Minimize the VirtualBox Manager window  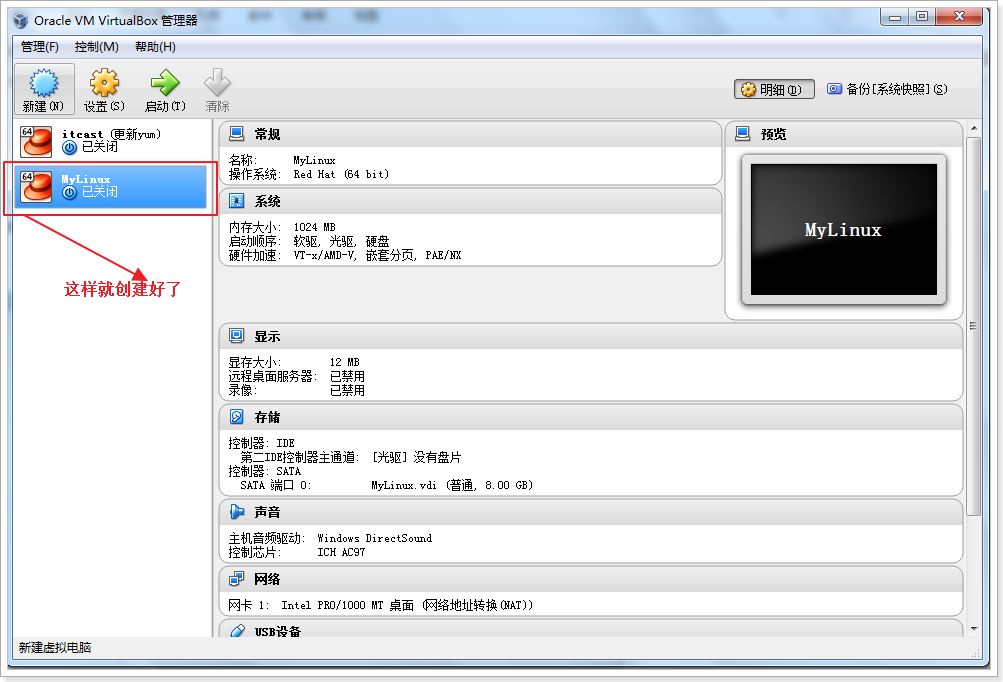pyautogui.click(x=895, y=17)
